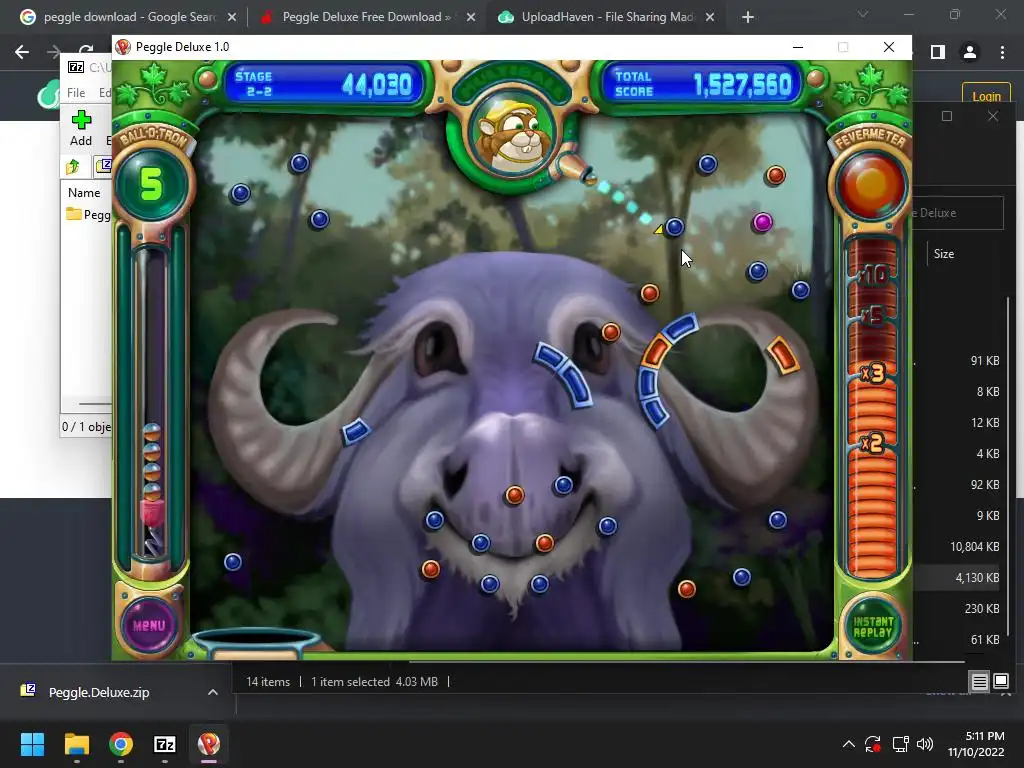Click the Chrome back arrow

pyautogui.click(x=22, y=52)
